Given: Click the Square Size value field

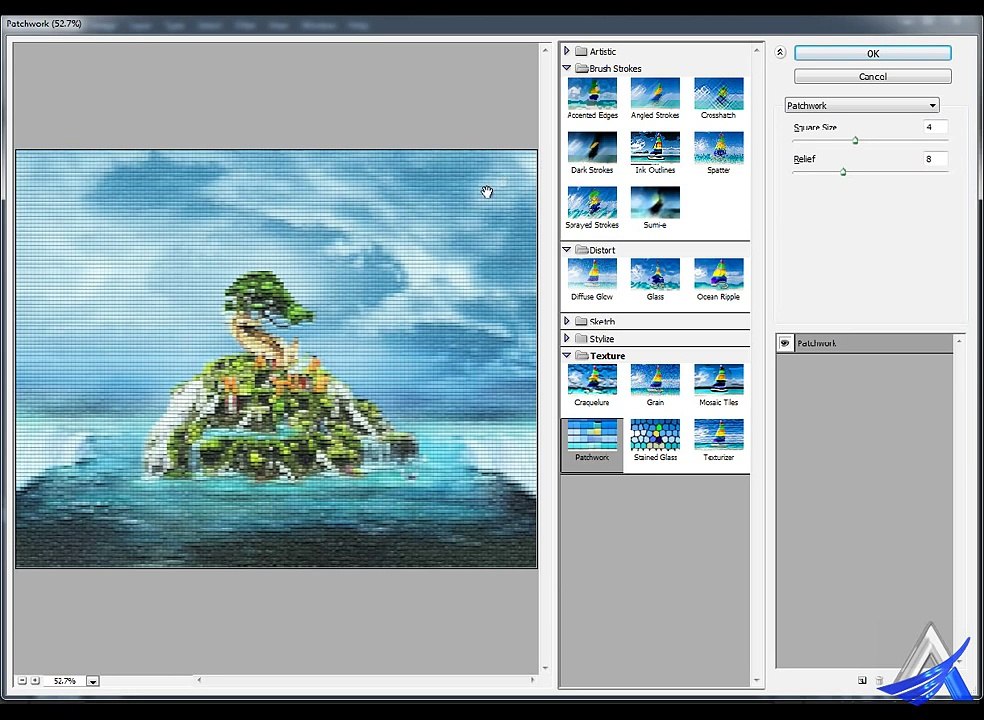Looking at the screenshot, I should tap(935, 127).
